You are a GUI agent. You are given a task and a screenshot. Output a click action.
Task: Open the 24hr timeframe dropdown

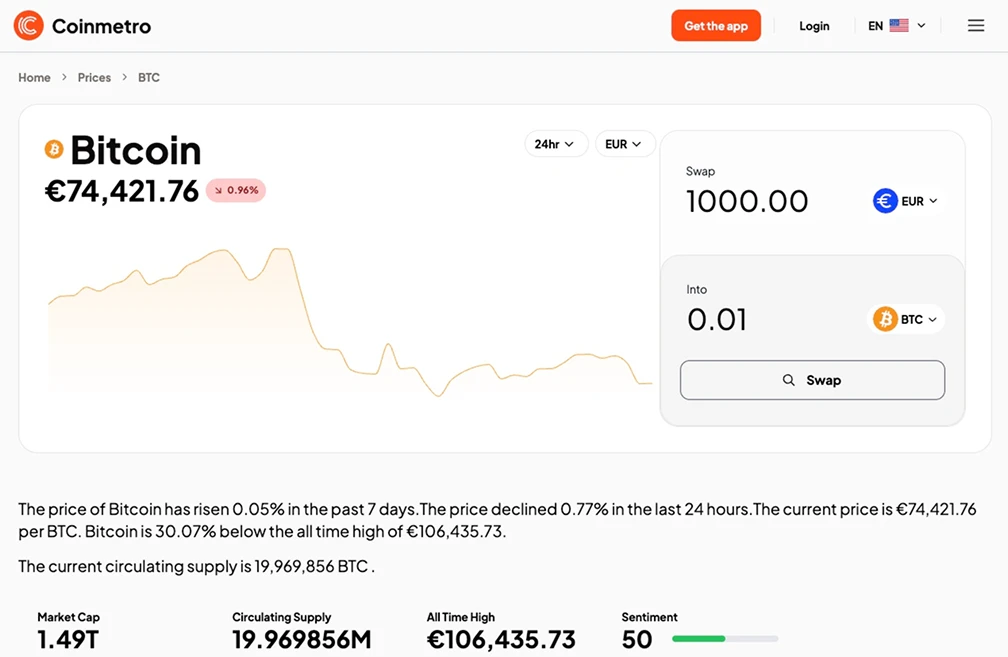tap(556, 143)
